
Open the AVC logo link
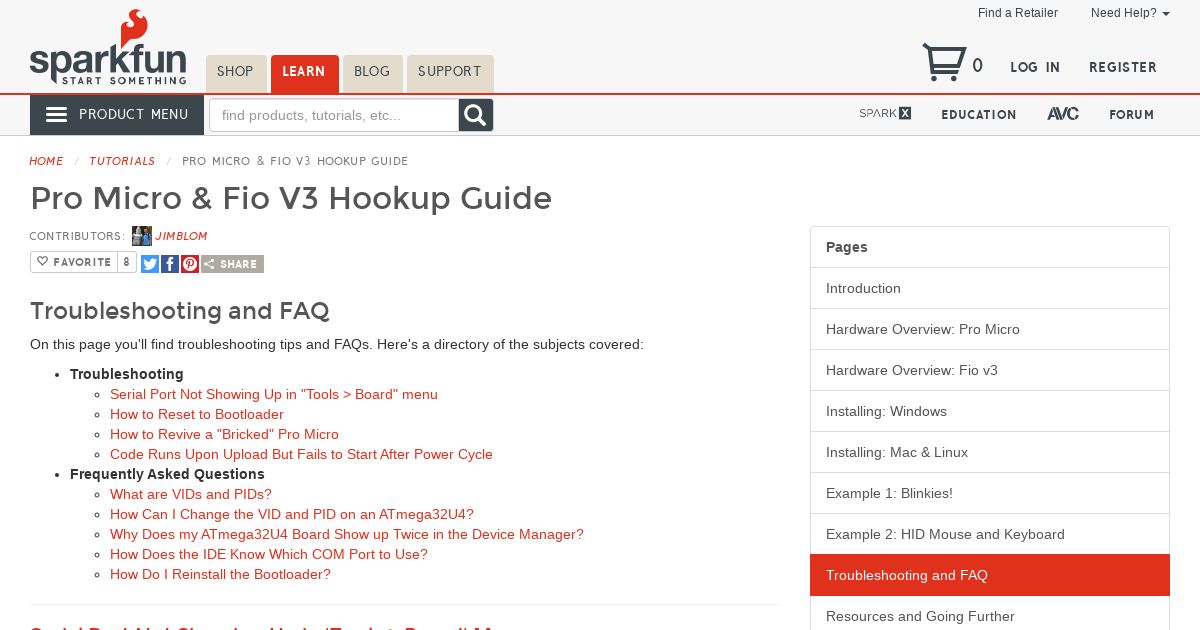click(1063, 114)
